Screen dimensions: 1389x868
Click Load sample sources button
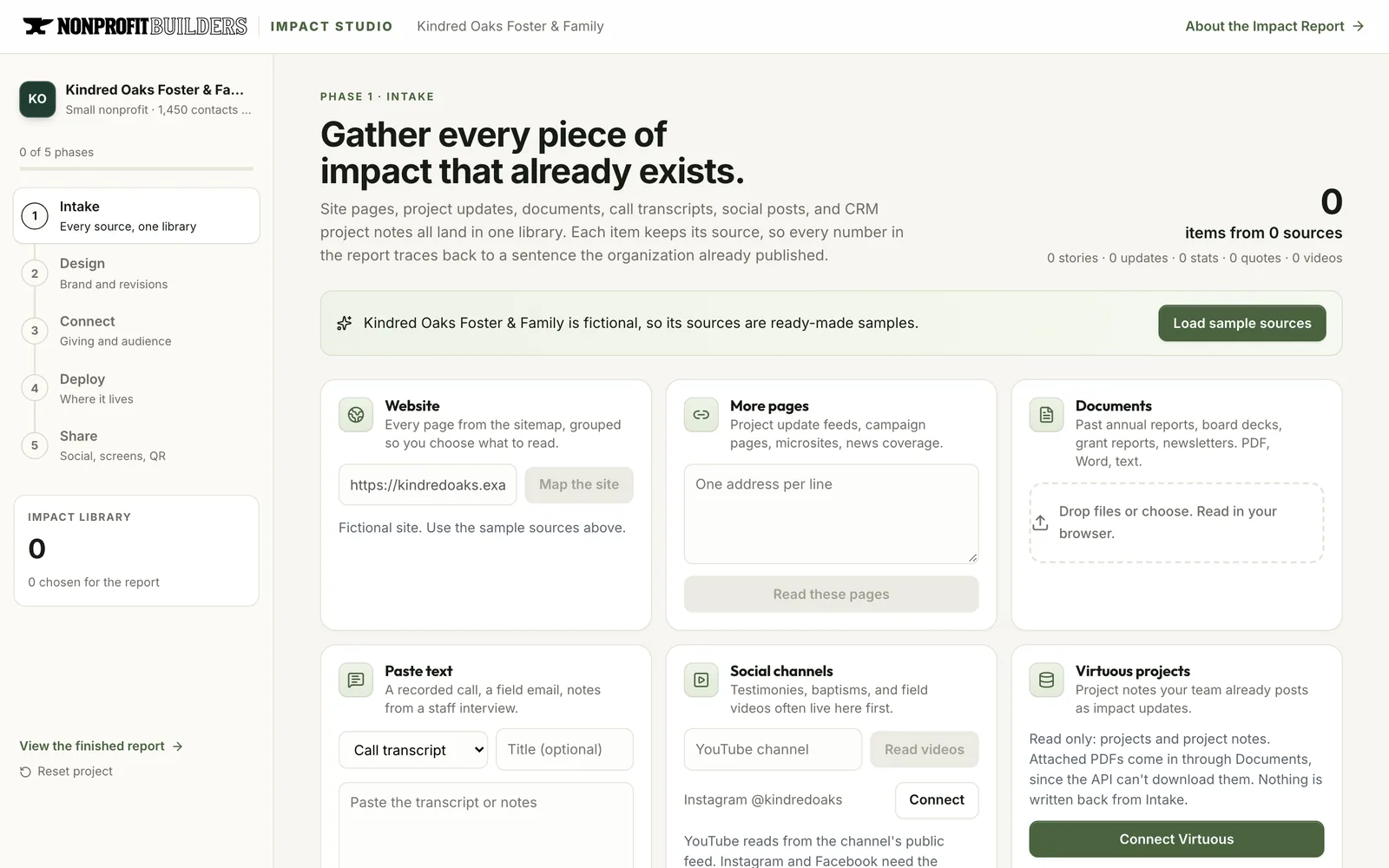coord(1241,323)
